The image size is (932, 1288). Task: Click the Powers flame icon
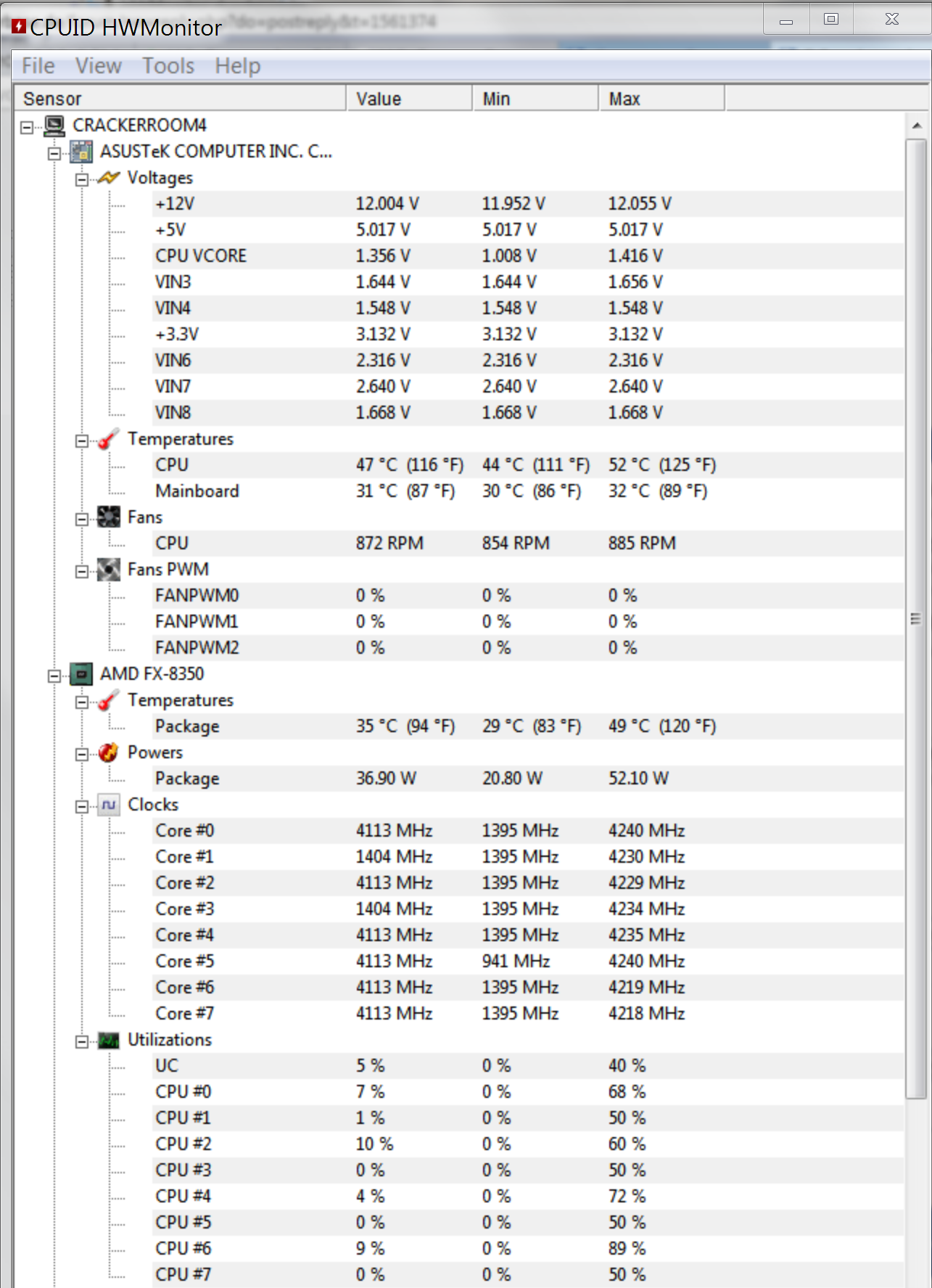[109, 752]
